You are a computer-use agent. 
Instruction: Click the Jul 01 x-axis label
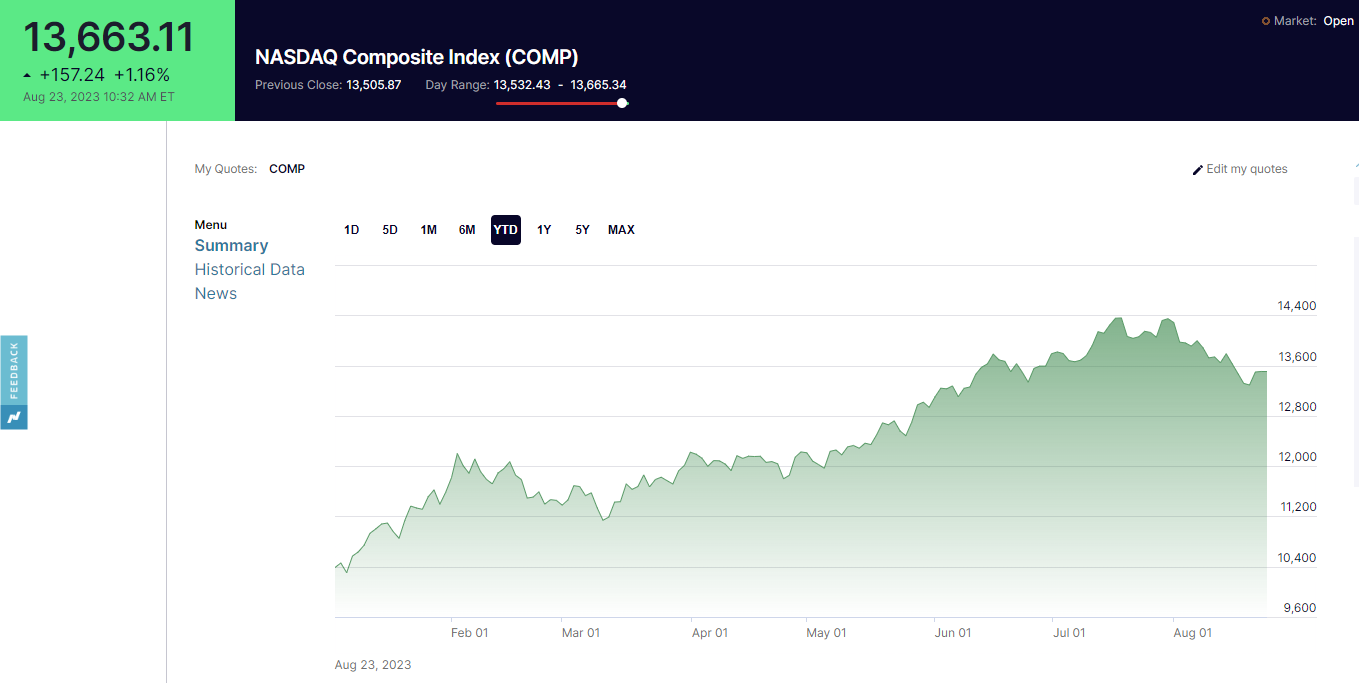tap(1069, 633)
